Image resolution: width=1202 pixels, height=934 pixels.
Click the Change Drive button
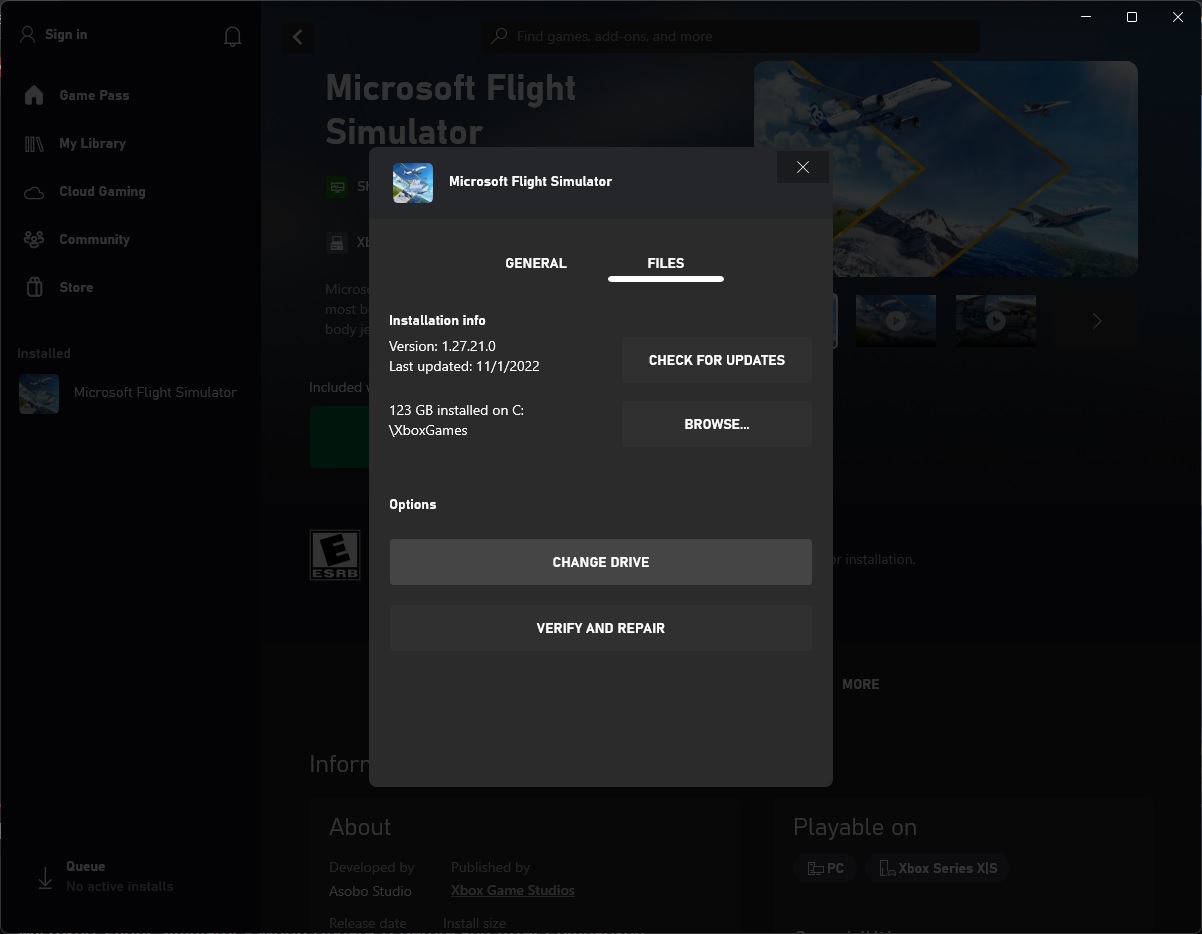pos(600,562)
